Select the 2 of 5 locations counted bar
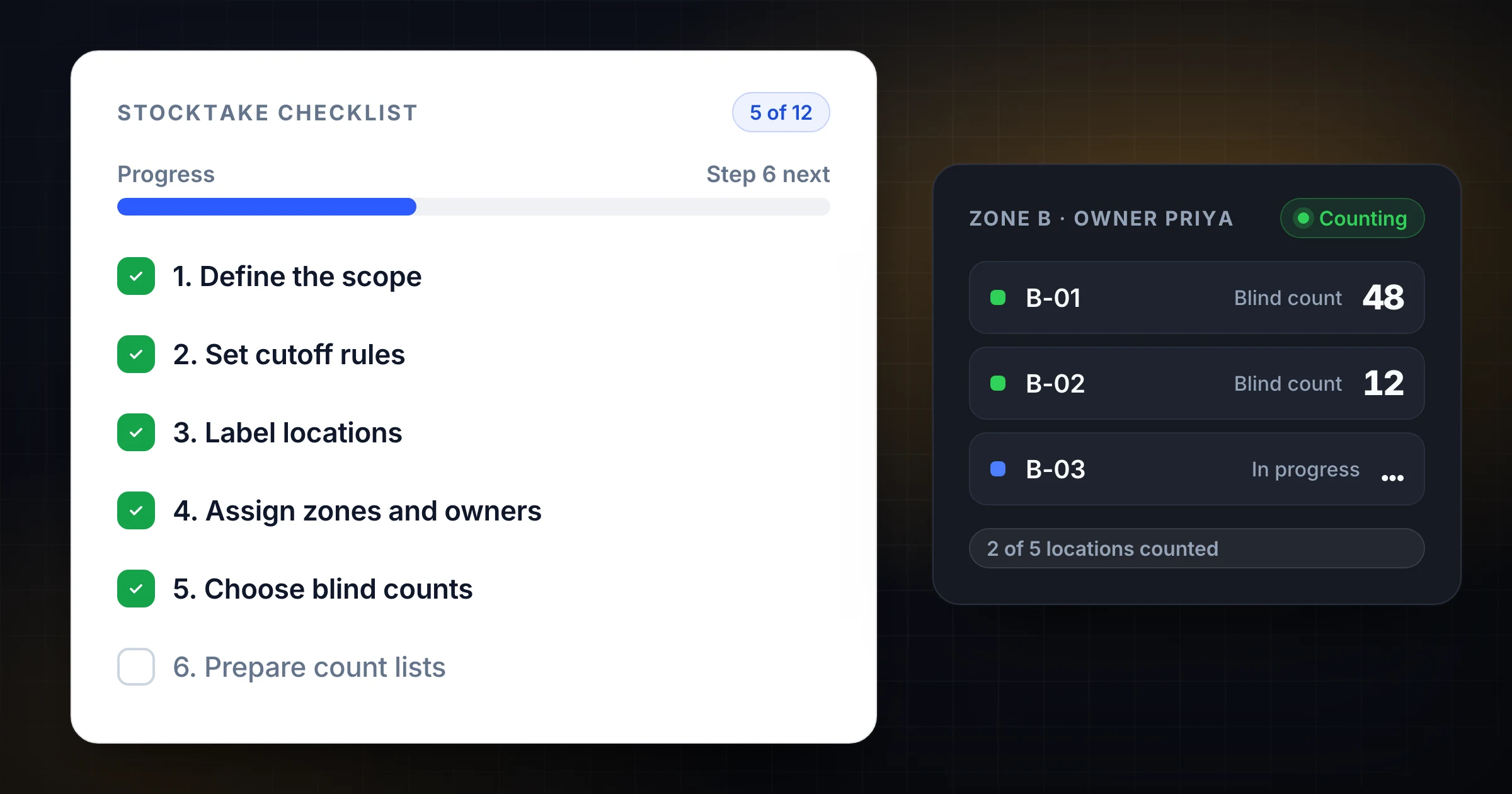 [1196, 548]
